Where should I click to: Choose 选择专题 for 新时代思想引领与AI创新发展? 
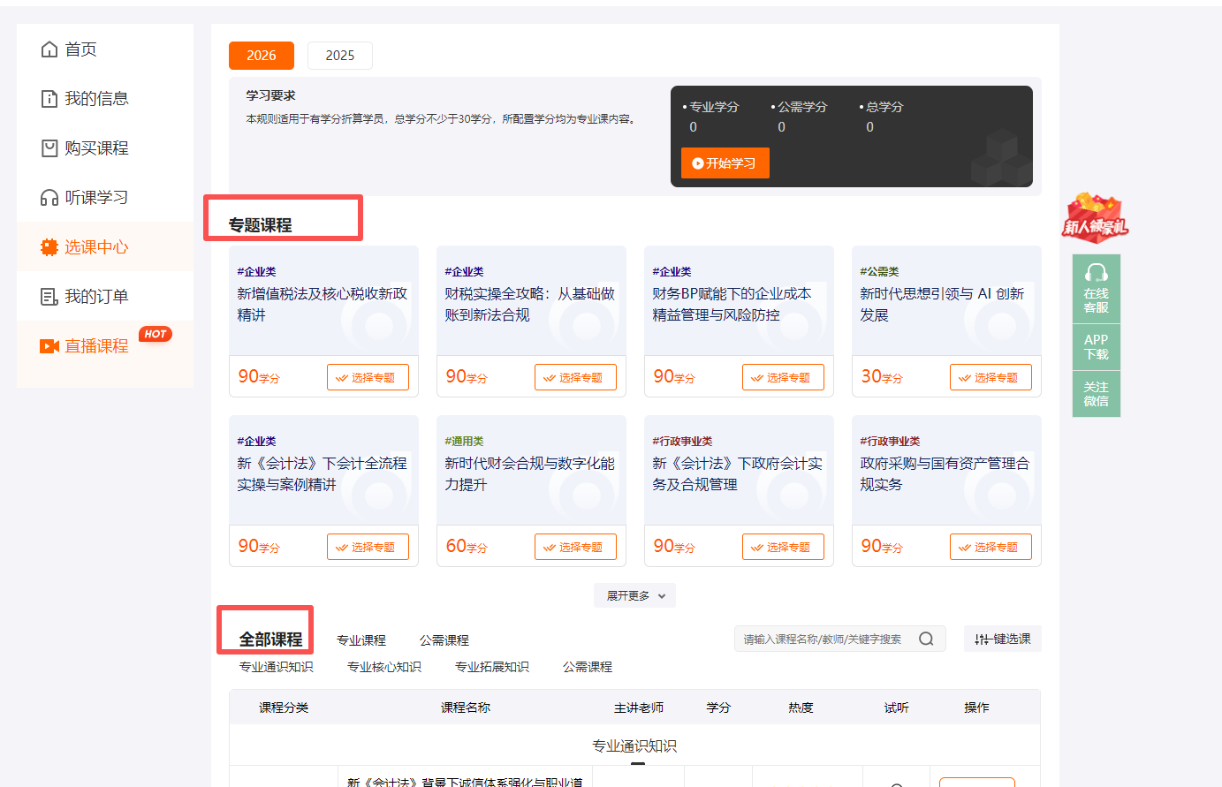click(991, 377)
